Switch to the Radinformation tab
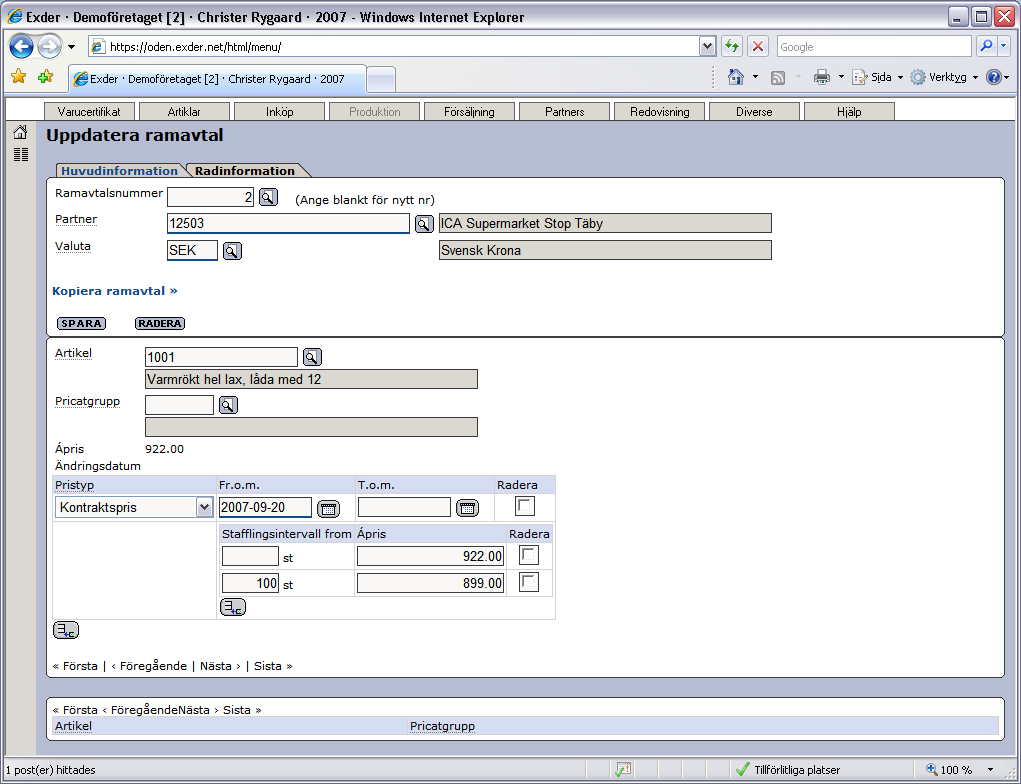The image size is (1021, 784). coord(245,171)
